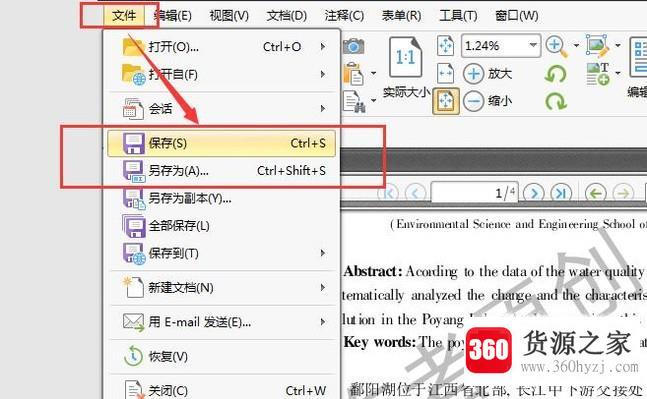Click 恢复(V) menu entry
Viewport: 647px width, 399px height.
coord(223,357)
